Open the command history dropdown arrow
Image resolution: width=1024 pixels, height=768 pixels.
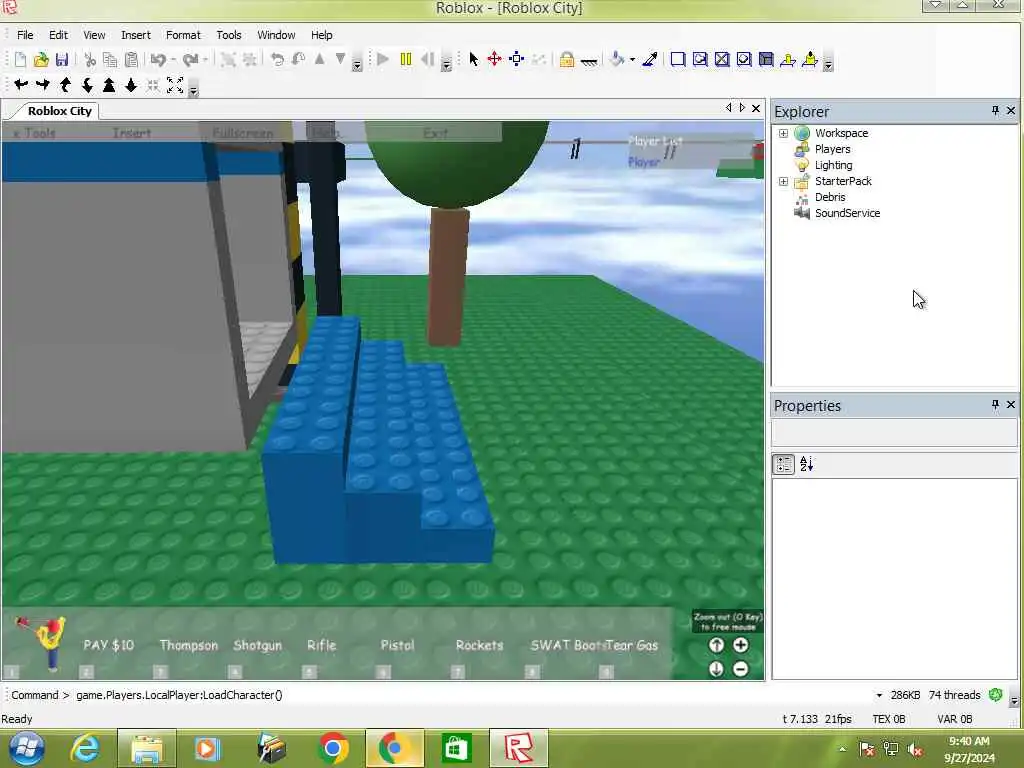(x=879, y=696)
